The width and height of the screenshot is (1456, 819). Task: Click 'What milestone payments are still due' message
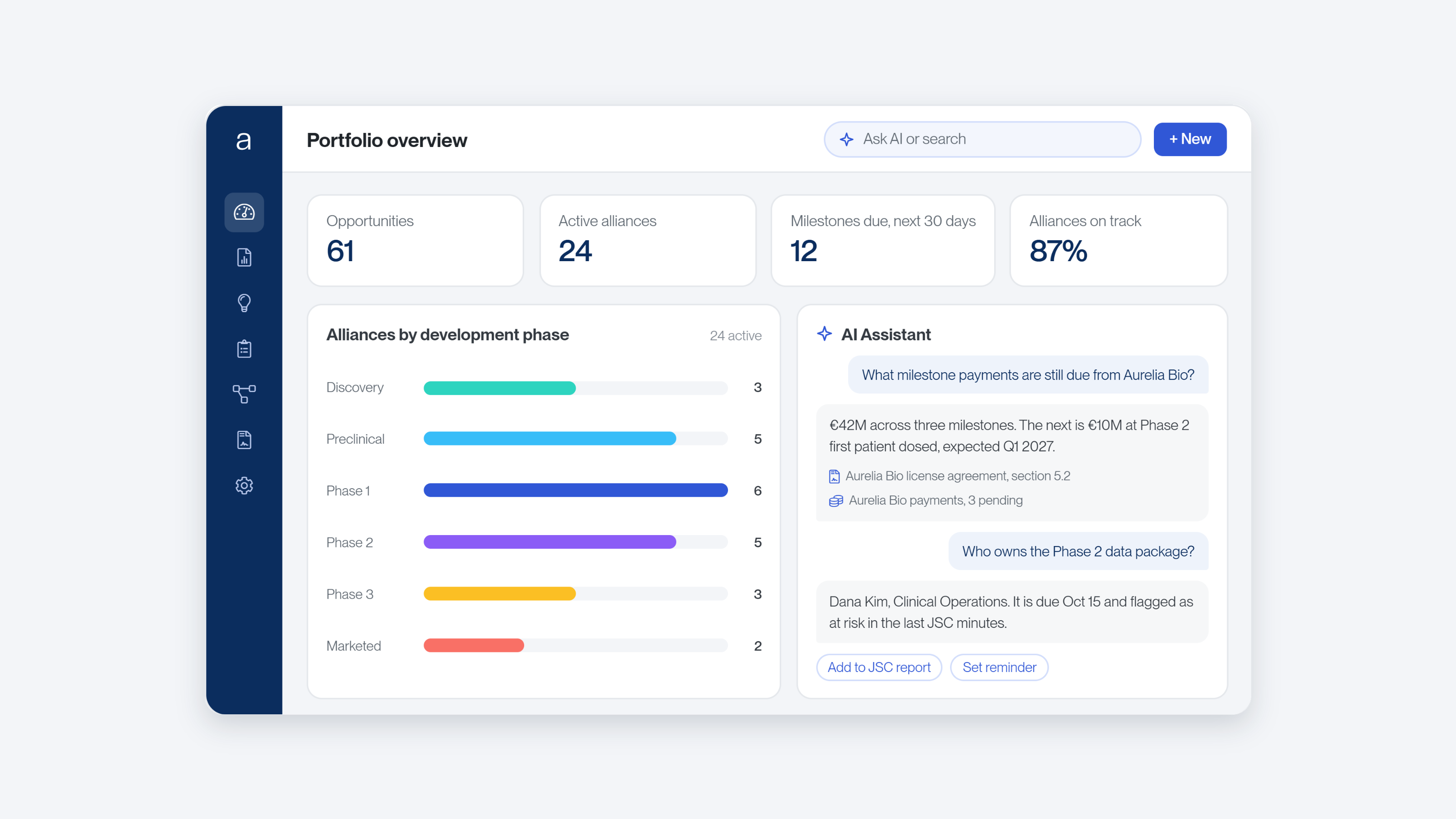tap(1028, 375)
